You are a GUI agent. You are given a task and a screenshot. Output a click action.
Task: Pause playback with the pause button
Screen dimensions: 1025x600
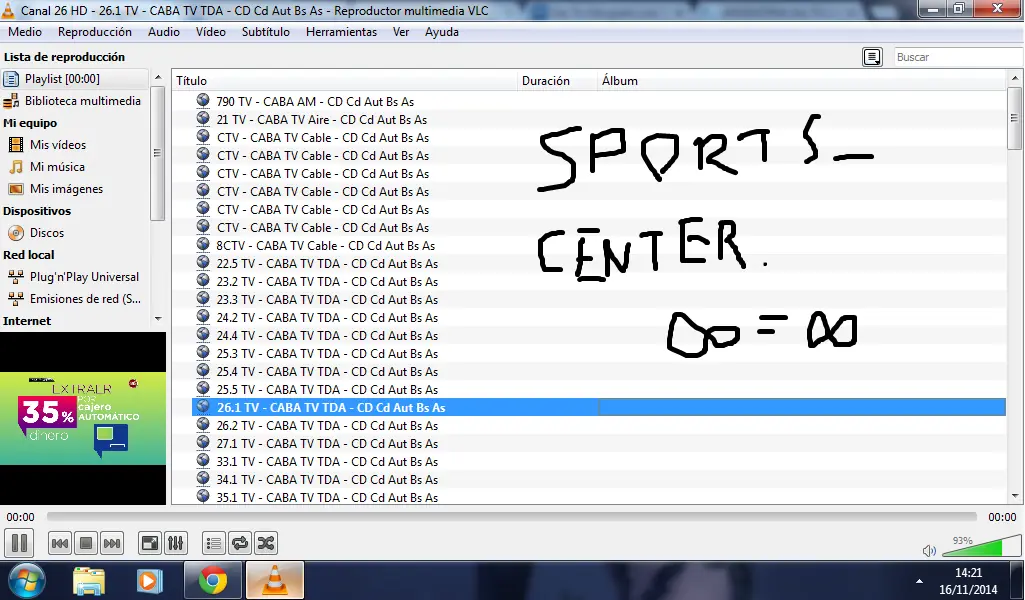click(x=20, y=542)
